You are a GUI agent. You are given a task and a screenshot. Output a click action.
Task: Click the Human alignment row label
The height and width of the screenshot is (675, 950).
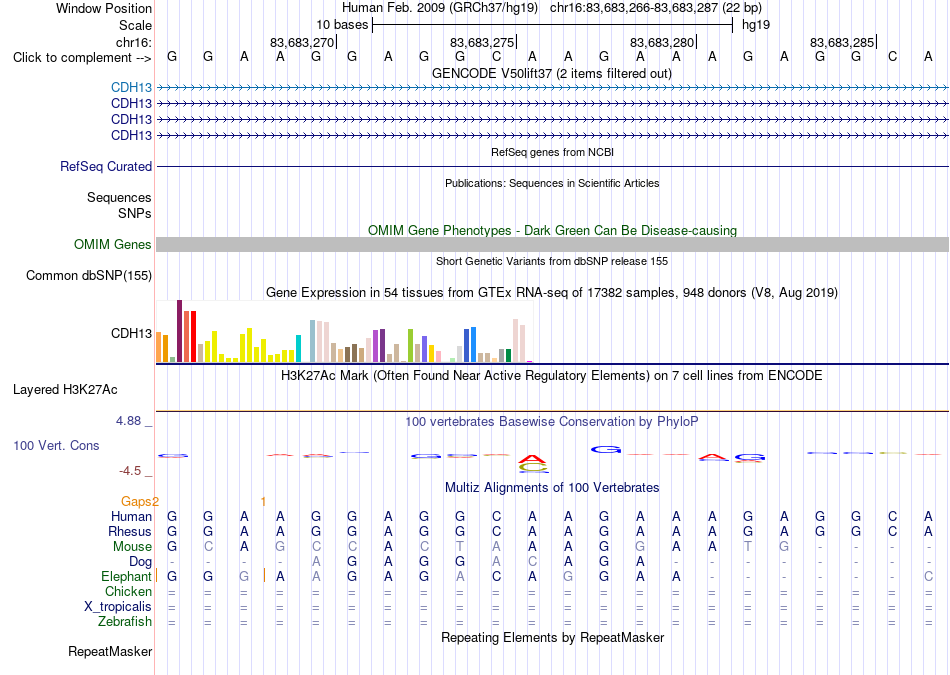(x=131, y=516)
